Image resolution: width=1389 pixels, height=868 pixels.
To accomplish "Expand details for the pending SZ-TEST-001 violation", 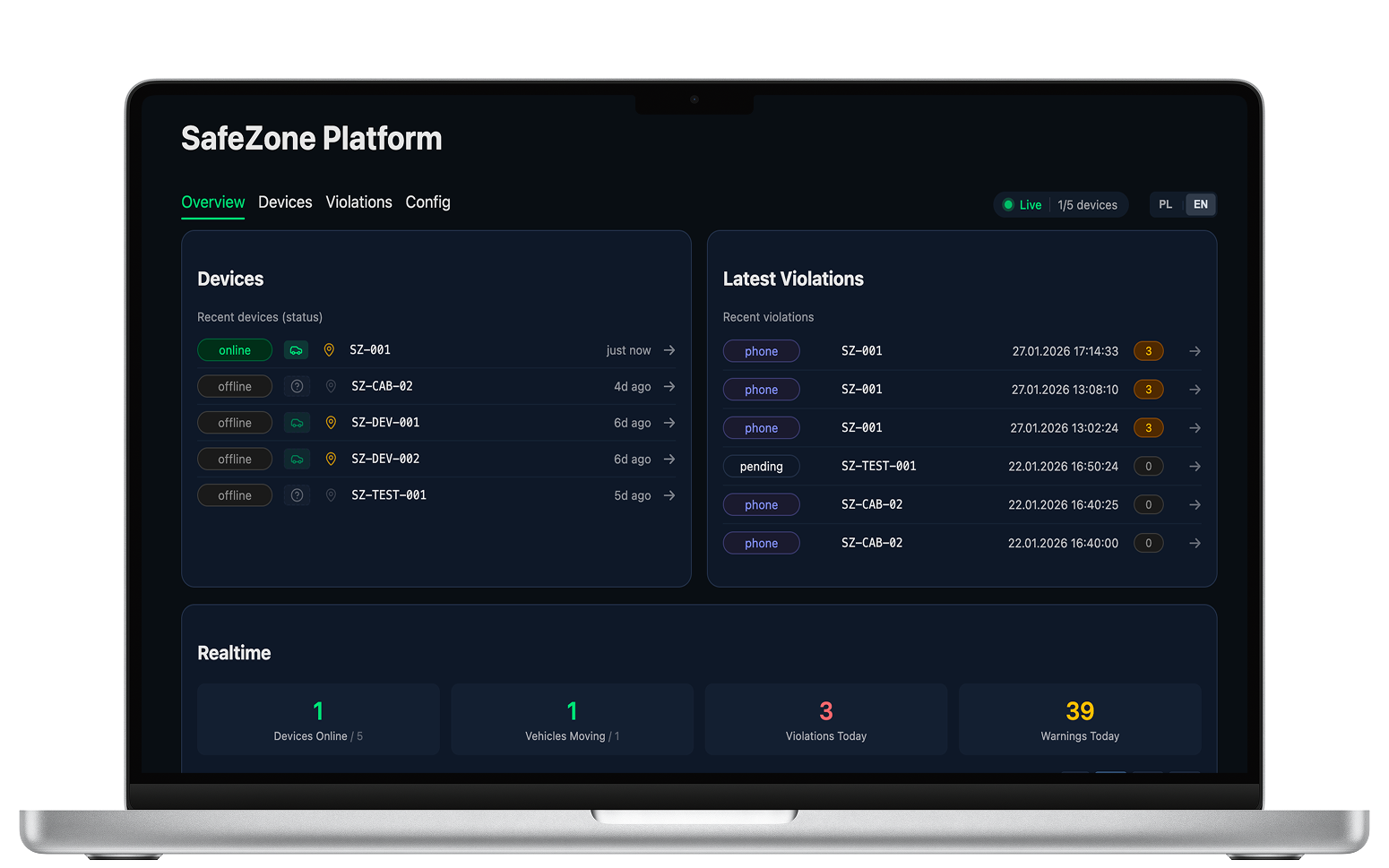I will 1195,466.
